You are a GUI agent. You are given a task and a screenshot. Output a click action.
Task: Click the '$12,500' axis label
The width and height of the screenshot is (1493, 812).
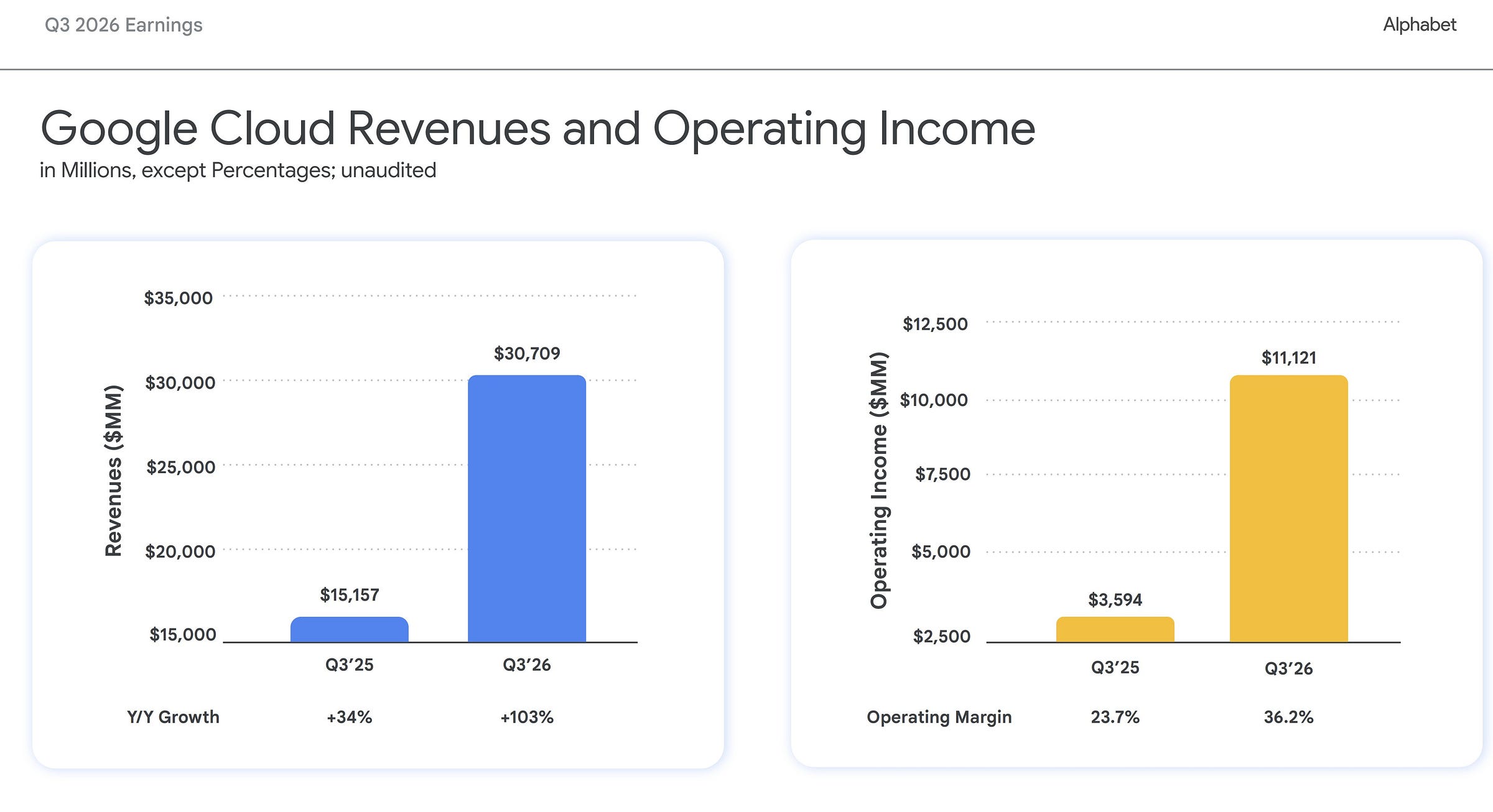click(x=936, y=324)
